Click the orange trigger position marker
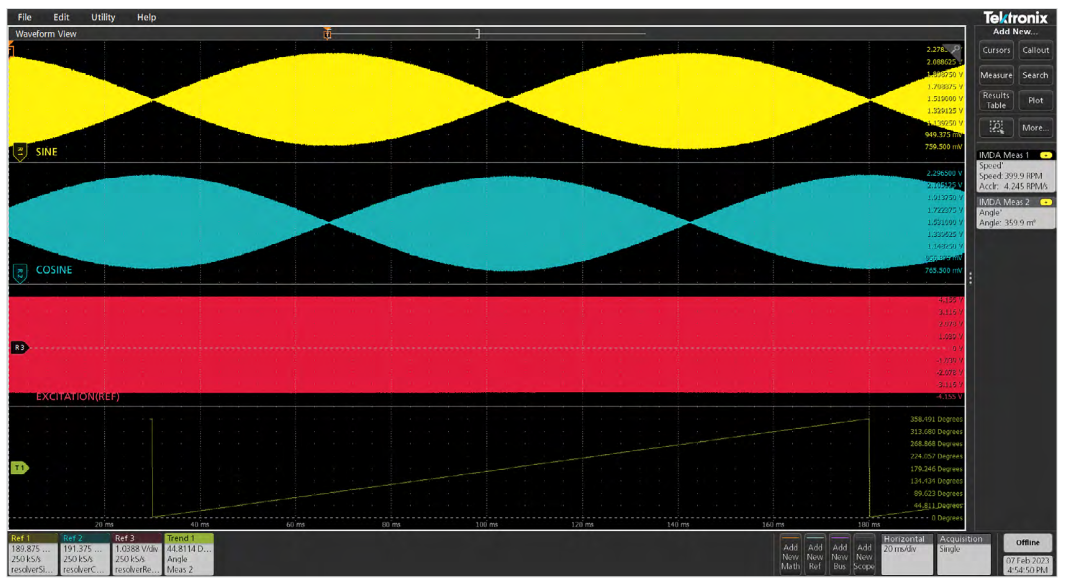This screenshot has width=1066, height=585. click(327, 34)
